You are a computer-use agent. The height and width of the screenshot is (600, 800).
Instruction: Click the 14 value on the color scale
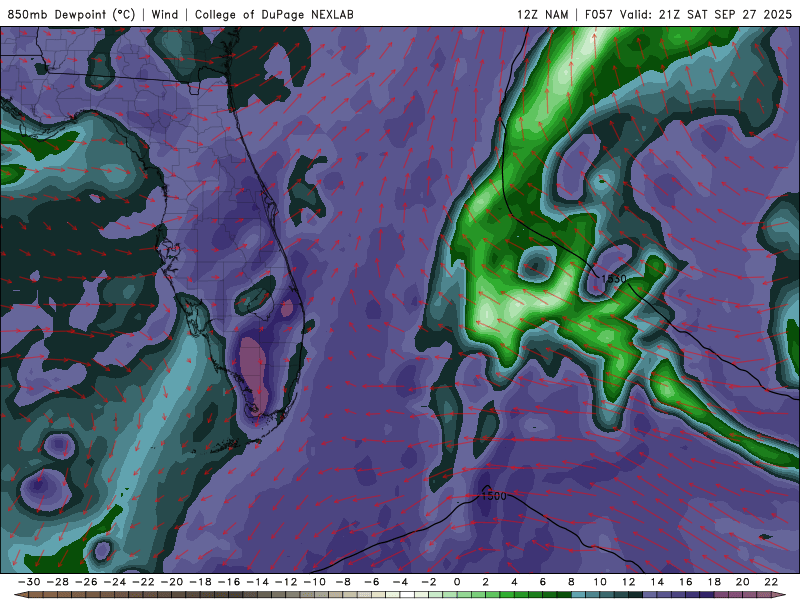tap(657, 582)
